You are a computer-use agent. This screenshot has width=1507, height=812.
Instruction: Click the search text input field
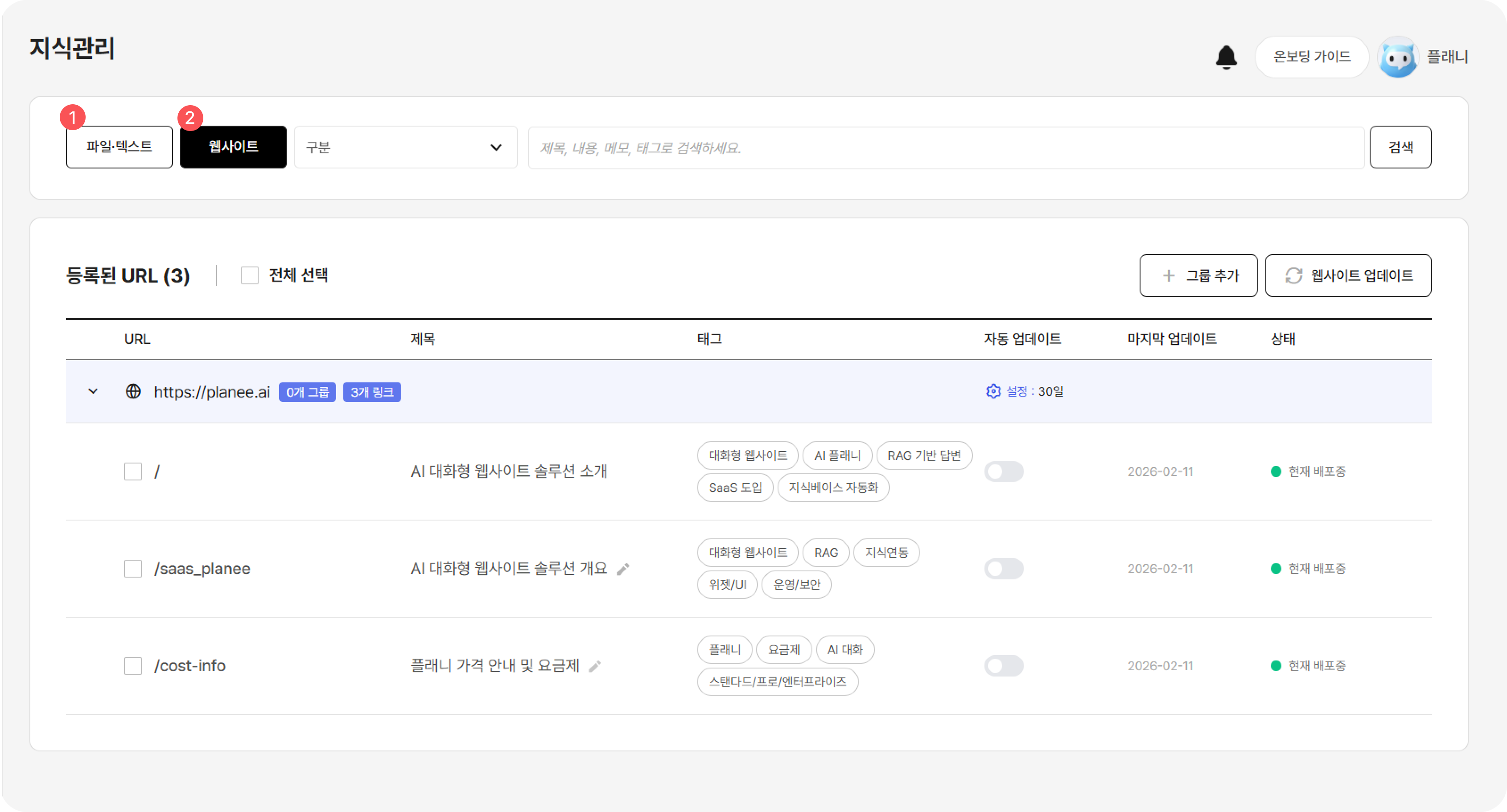point(945,148)
